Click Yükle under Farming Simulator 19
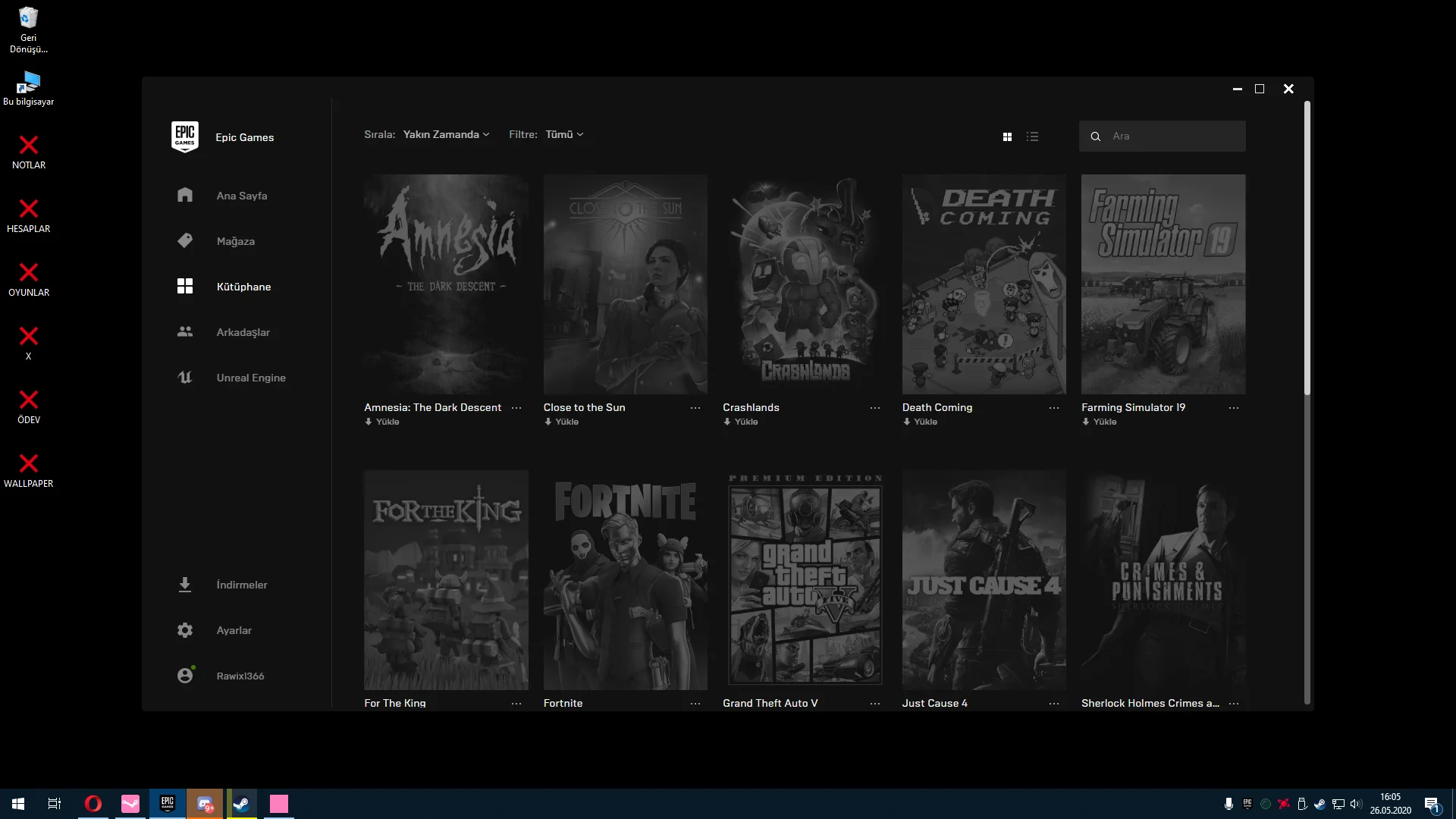 (1100, 422)
